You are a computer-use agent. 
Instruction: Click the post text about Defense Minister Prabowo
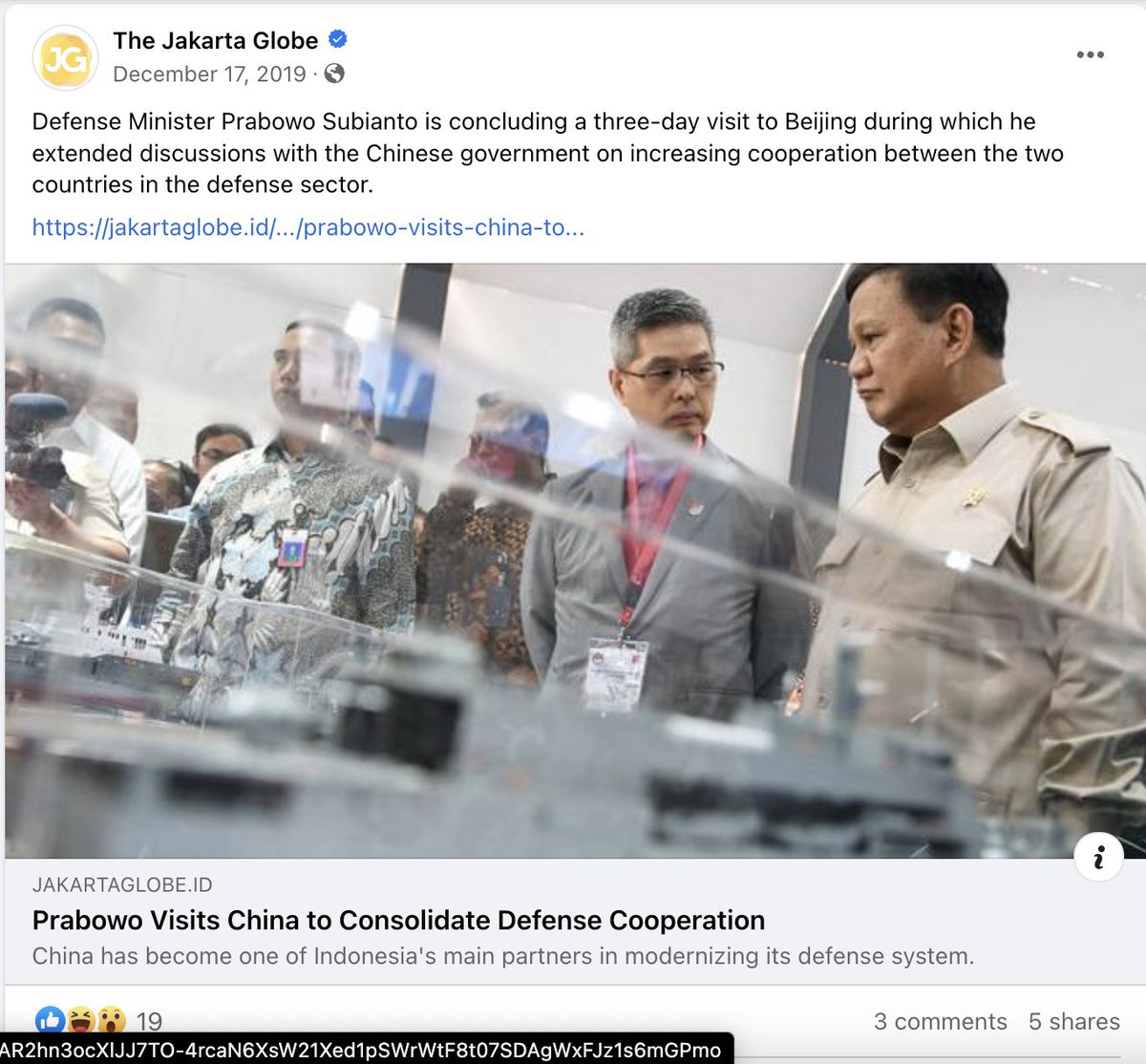click(547, 153)
